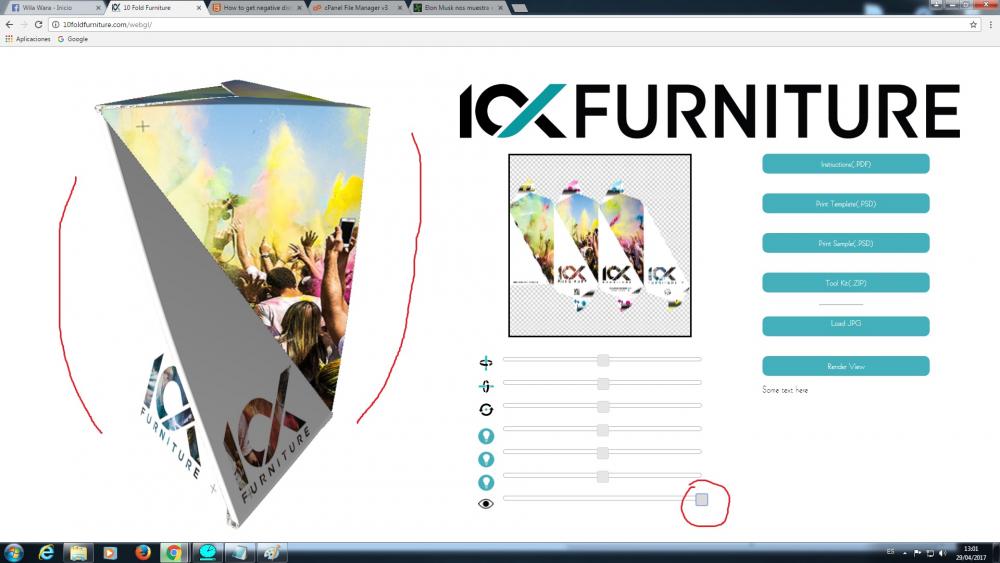Click the Render View button
This screenshot has height=563, width=1000.
pyautogui.click(x=845, y=366)
